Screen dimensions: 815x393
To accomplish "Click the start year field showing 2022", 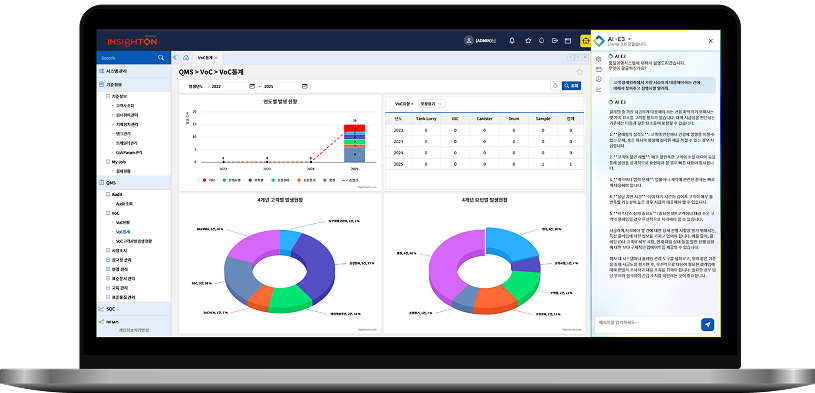I will [232, 86].
